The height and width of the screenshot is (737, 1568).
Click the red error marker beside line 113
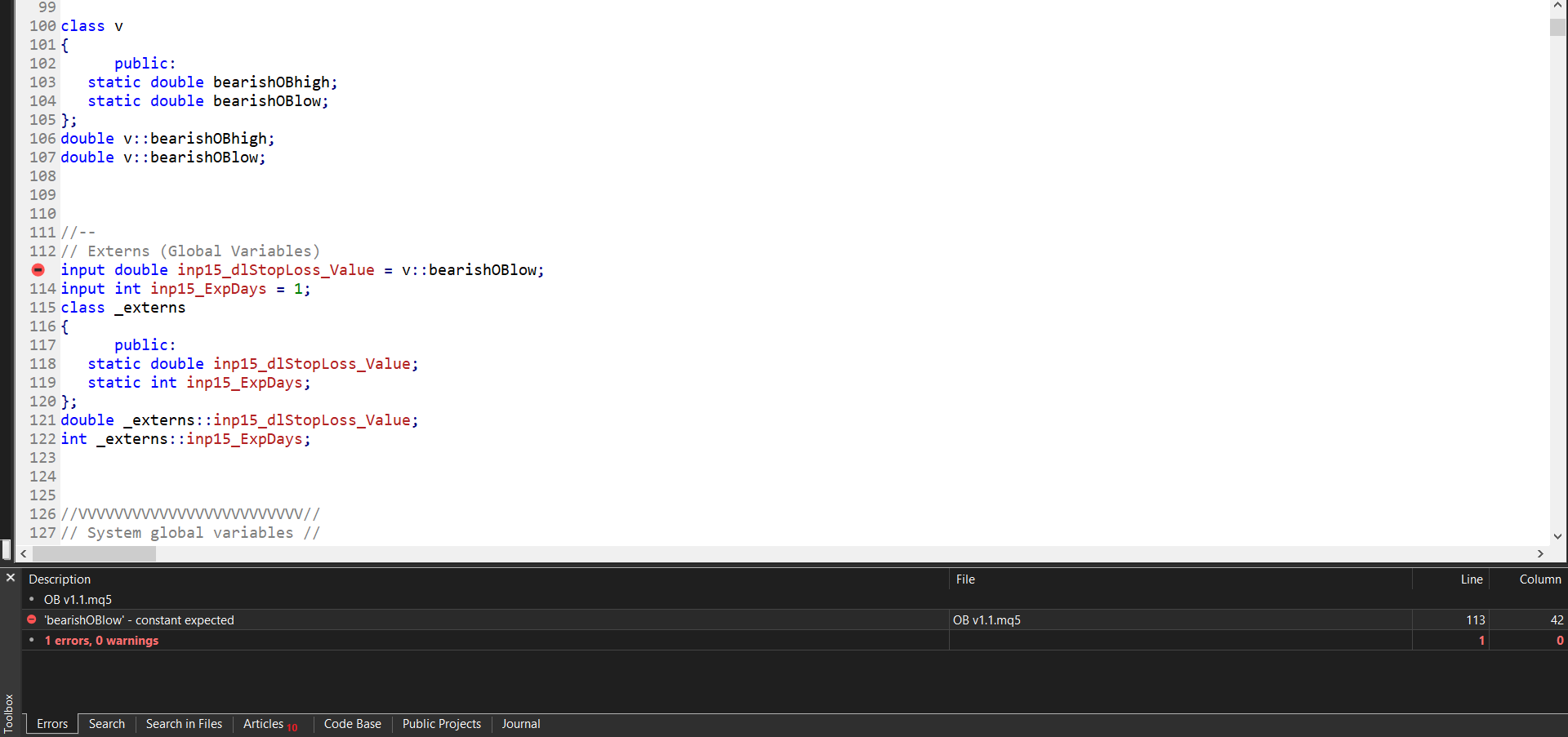38,269
